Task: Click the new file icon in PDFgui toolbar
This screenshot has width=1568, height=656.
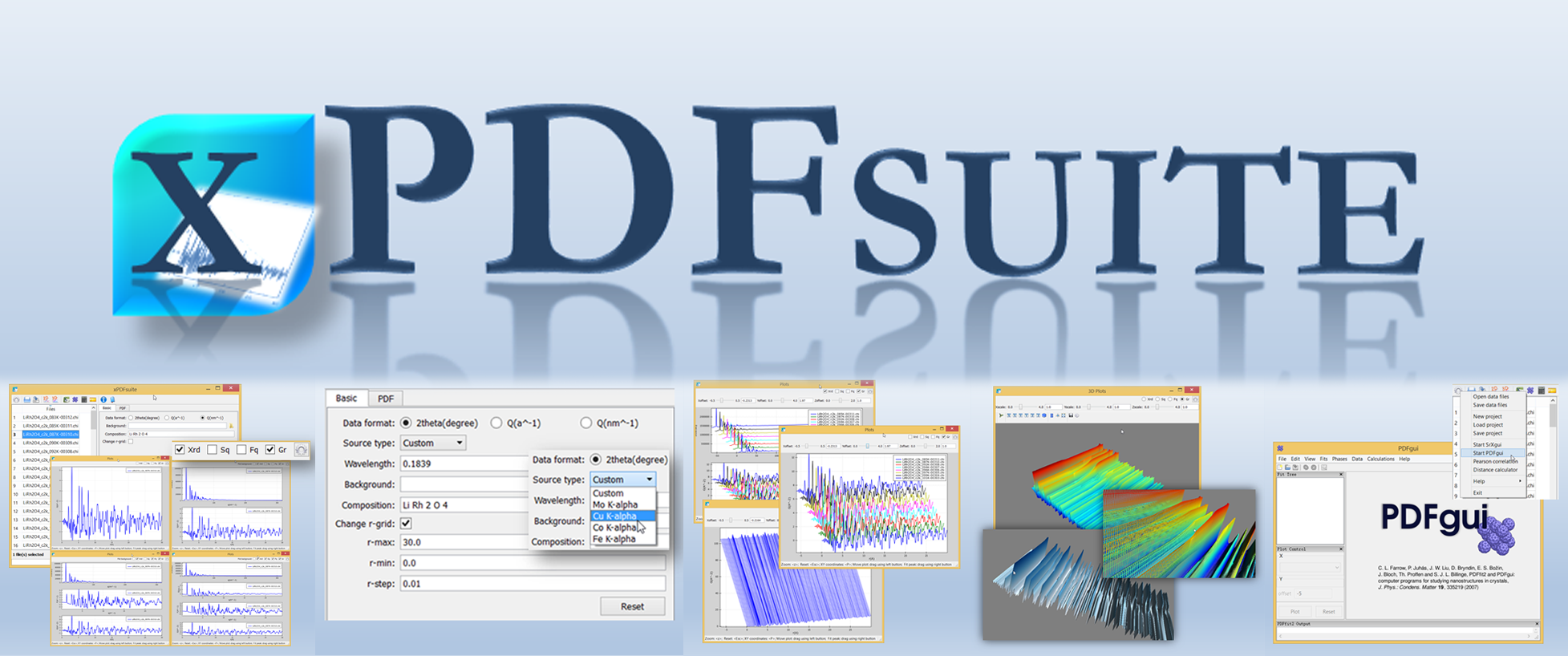Action: click(1280, 468)
